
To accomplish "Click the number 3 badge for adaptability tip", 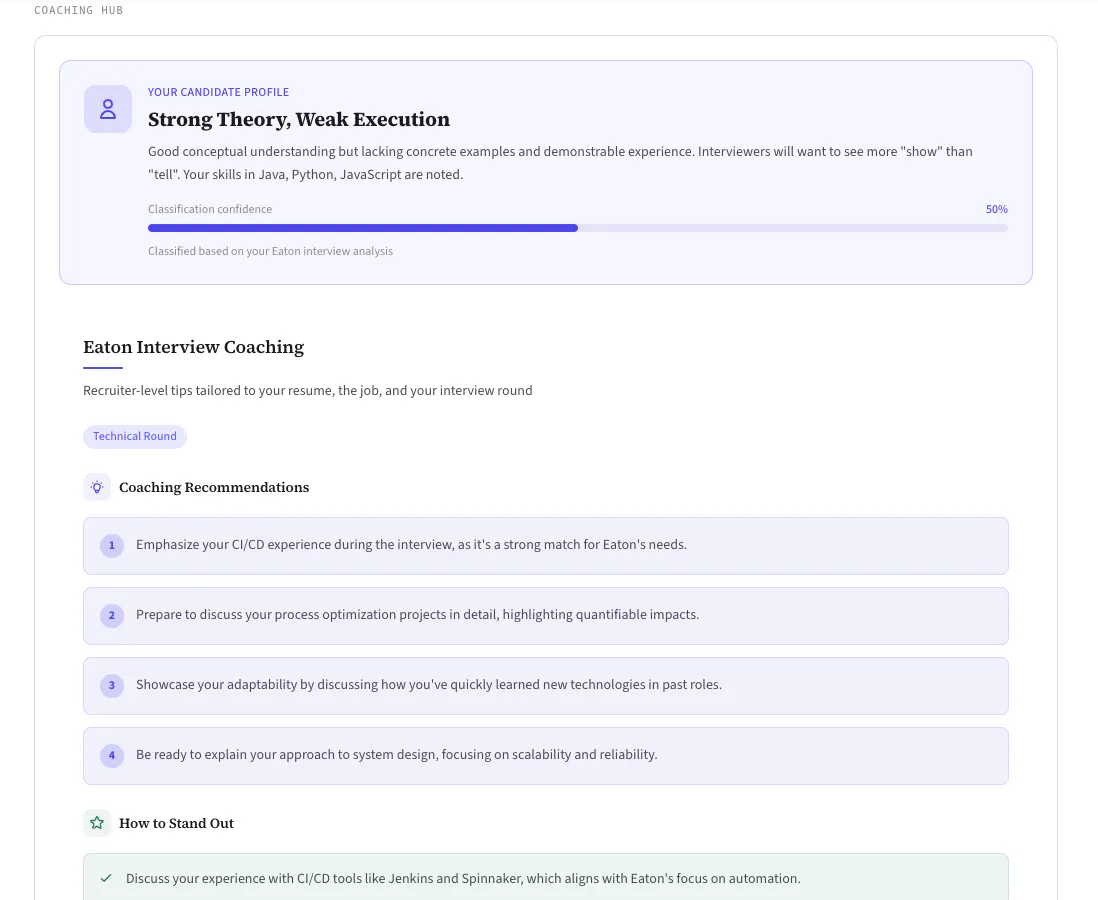I will point(111,685).
